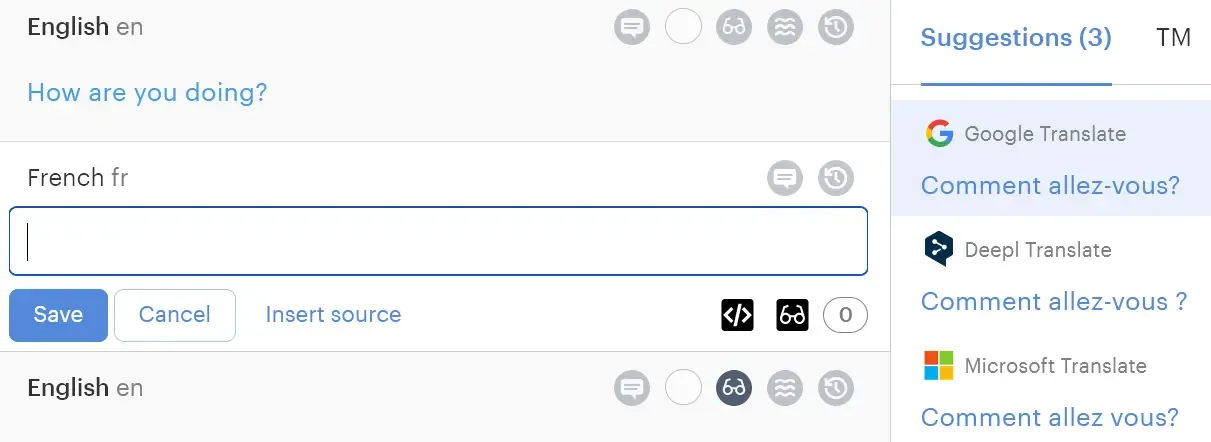Click the glasses review icon in top English row
The height and width of the screenshot is (442, 1211).
pos(734,27)
